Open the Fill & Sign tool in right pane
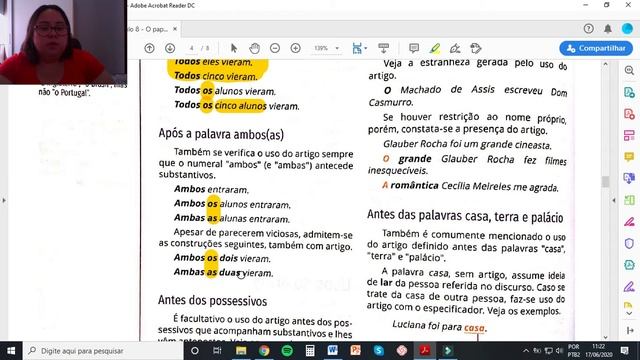 (x=629, y=222)
